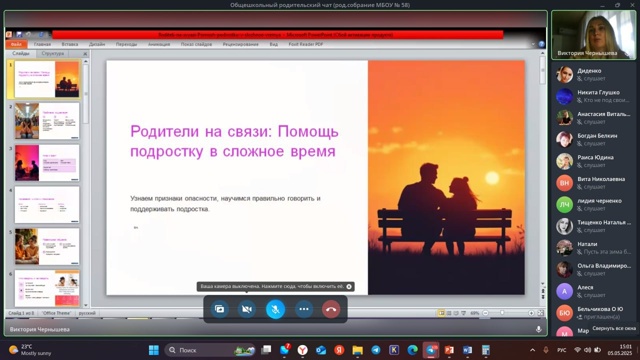Click the Save icon in the Quick Access toolbar
This screenshot has height=360, width=640.
[x=19, y=35]
